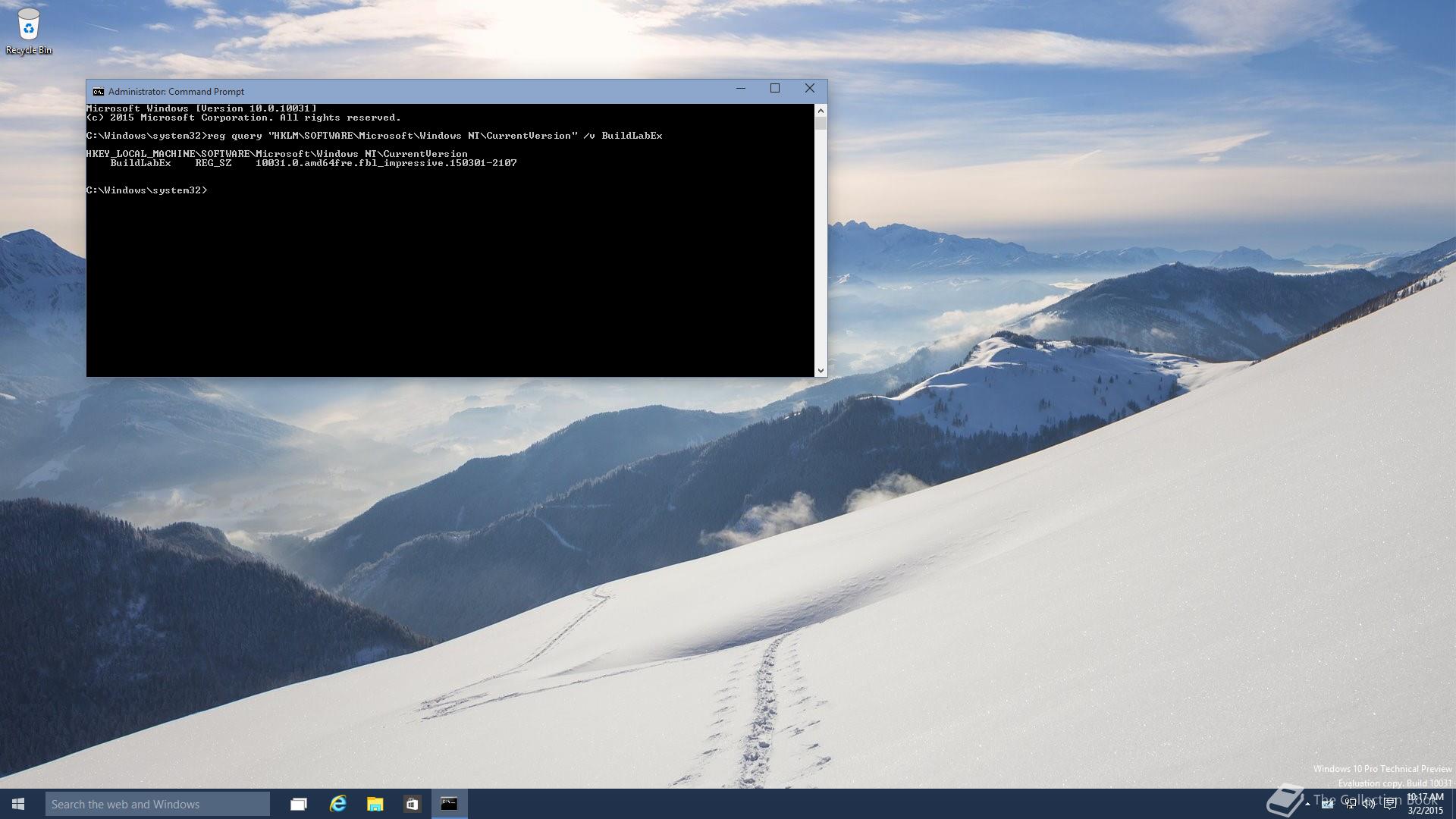
Task: Open the Start menu Windows logo
Action: point(18,804)
